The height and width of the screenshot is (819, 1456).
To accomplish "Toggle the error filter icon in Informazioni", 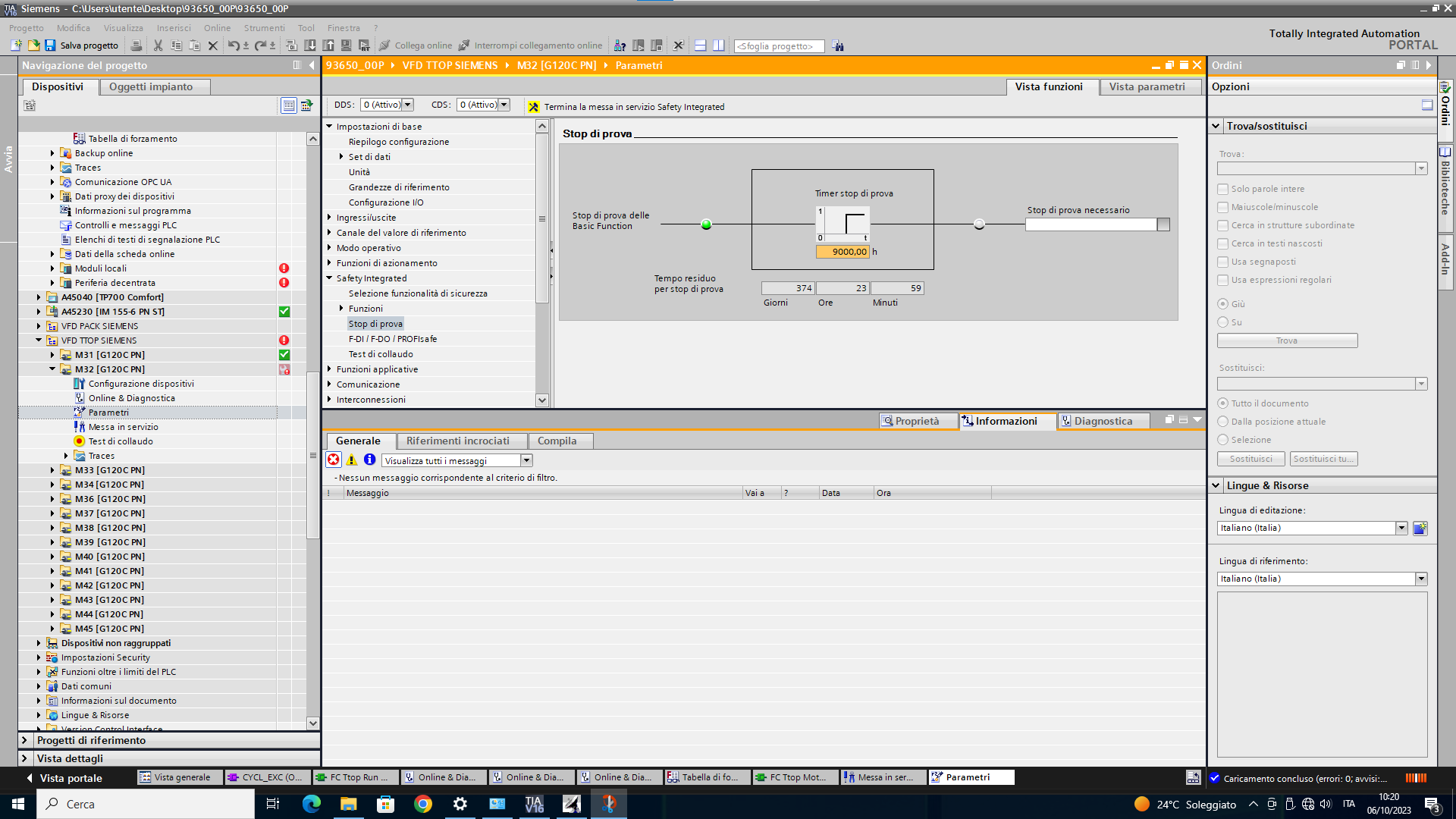I will tap(334, 460).
